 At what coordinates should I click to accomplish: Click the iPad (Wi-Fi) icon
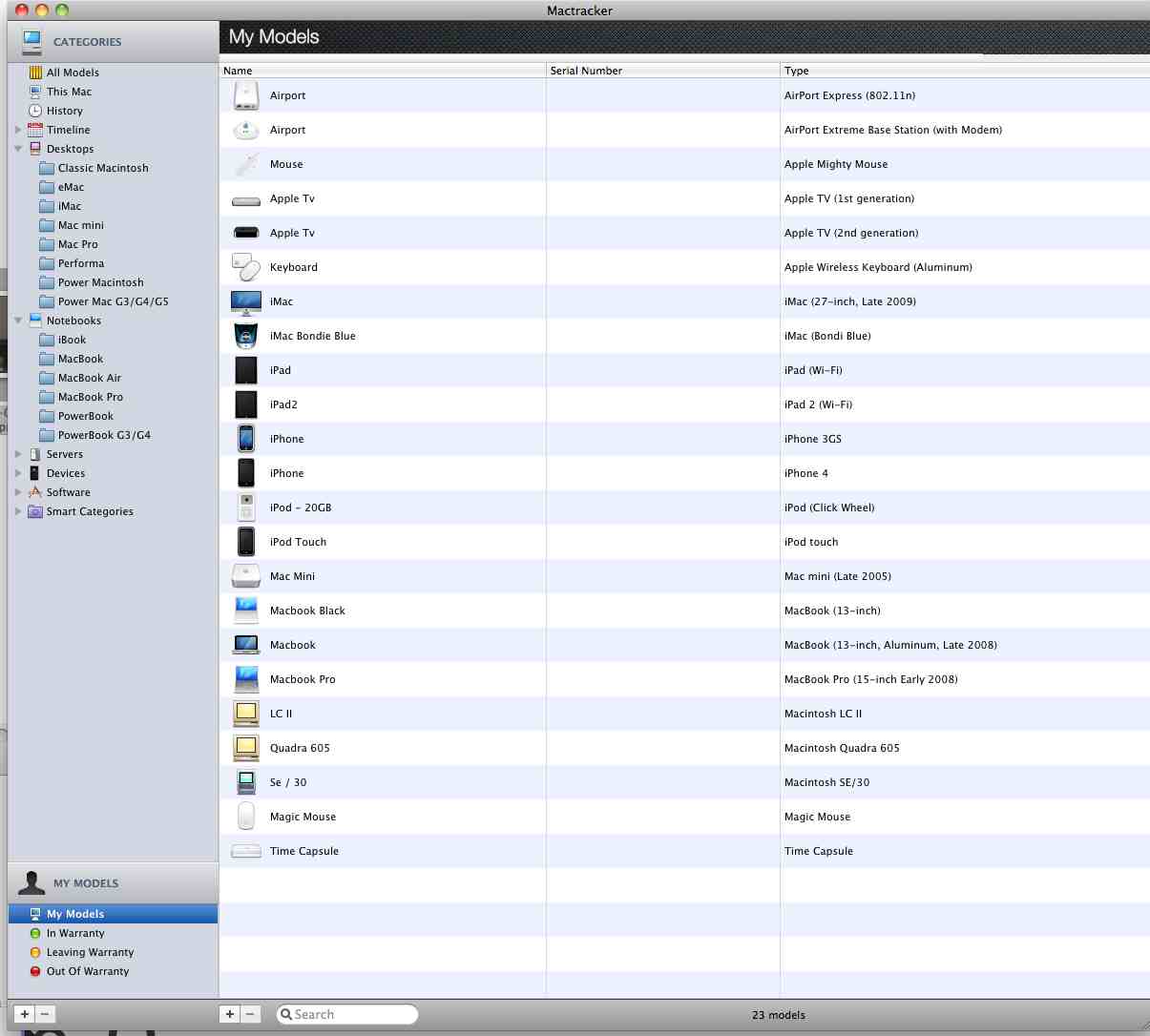246,370
